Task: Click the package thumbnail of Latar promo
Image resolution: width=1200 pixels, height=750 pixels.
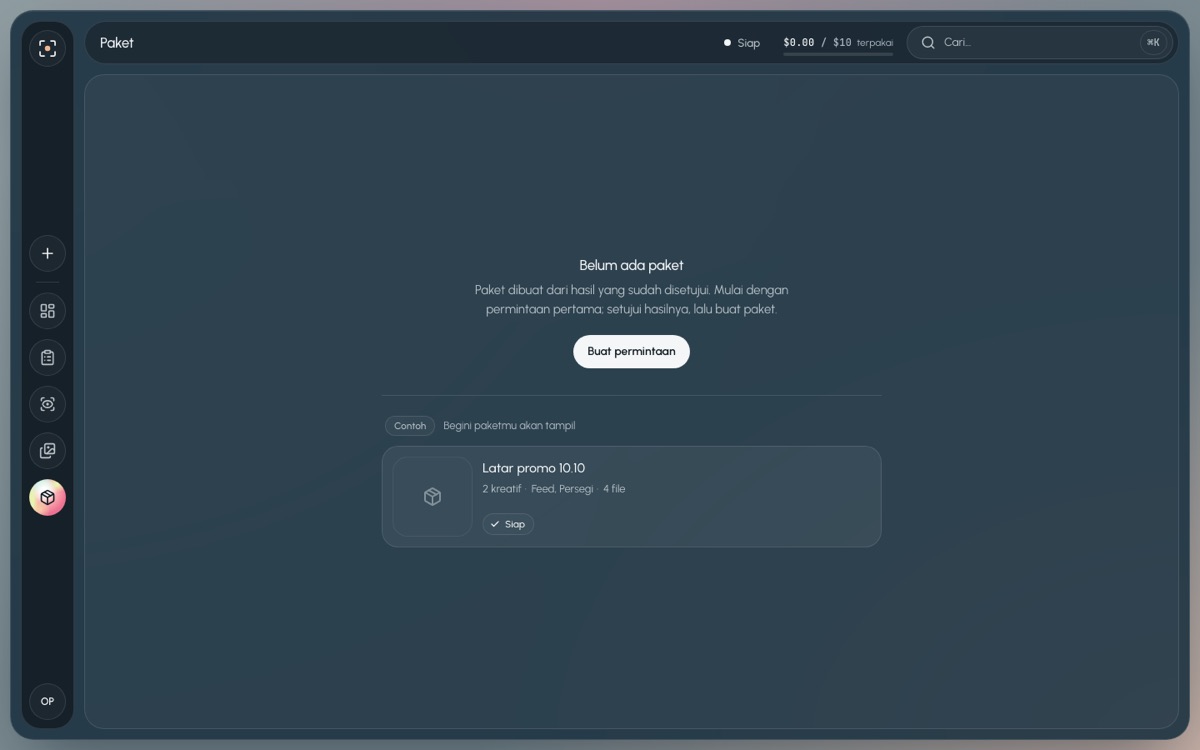Action: click(x=432, y=497)
